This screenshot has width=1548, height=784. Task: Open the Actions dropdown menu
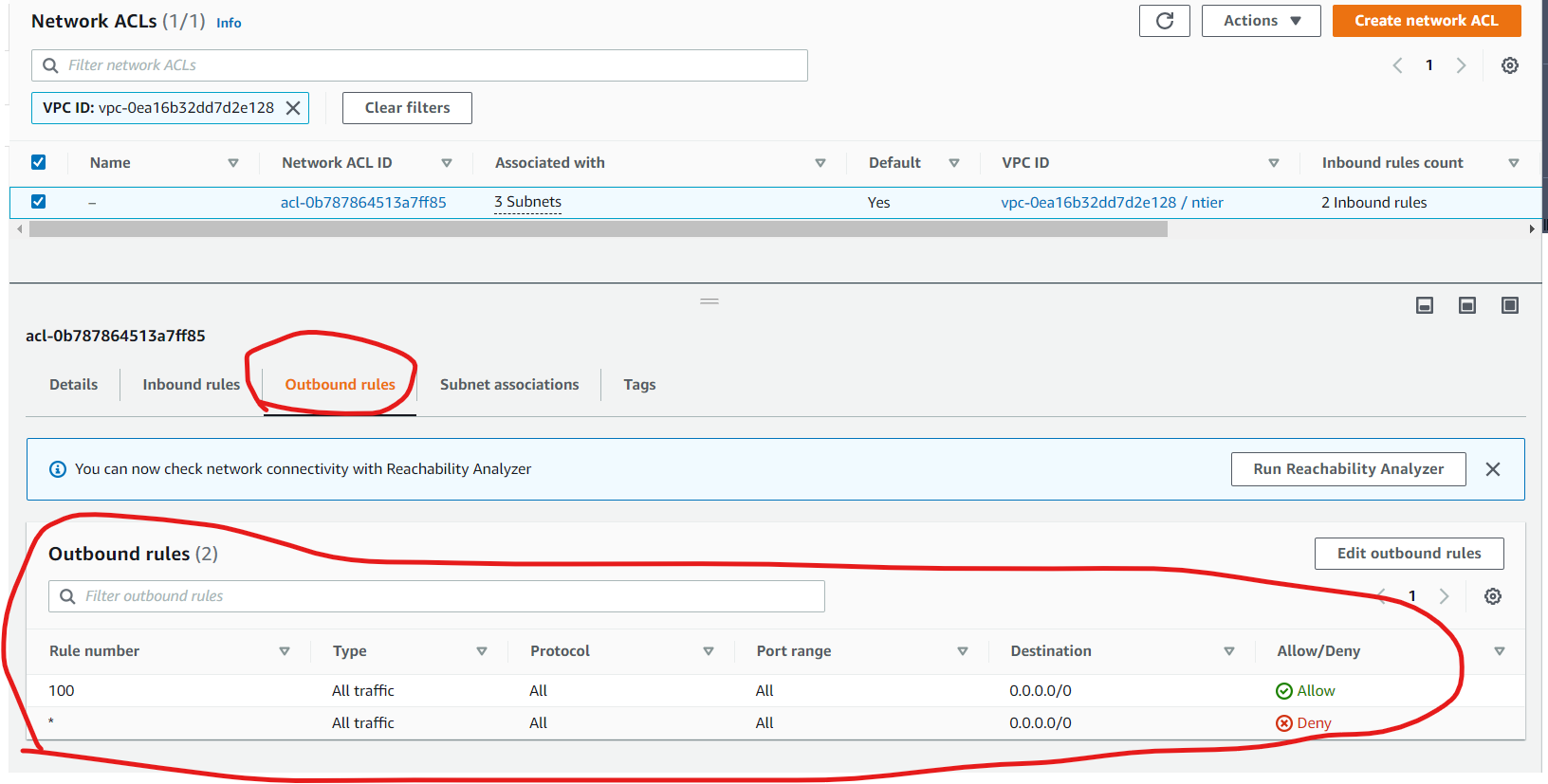1262,21
